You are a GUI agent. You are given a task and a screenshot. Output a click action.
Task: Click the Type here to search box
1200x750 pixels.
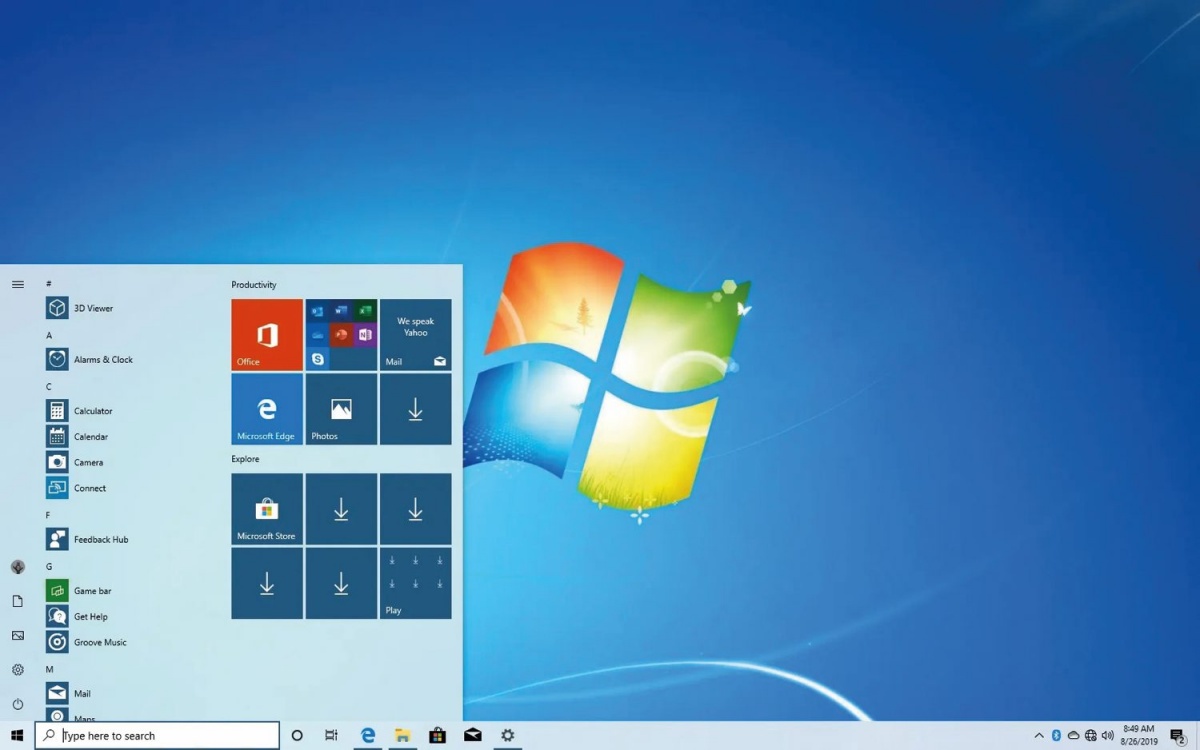[x=158, y=736]
